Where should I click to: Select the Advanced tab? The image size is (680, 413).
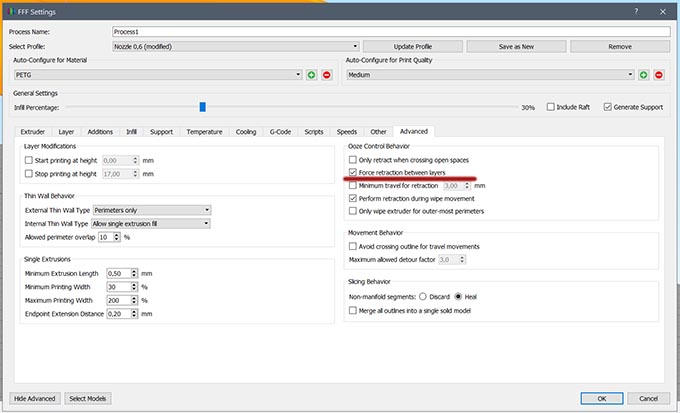coord(414,131)
